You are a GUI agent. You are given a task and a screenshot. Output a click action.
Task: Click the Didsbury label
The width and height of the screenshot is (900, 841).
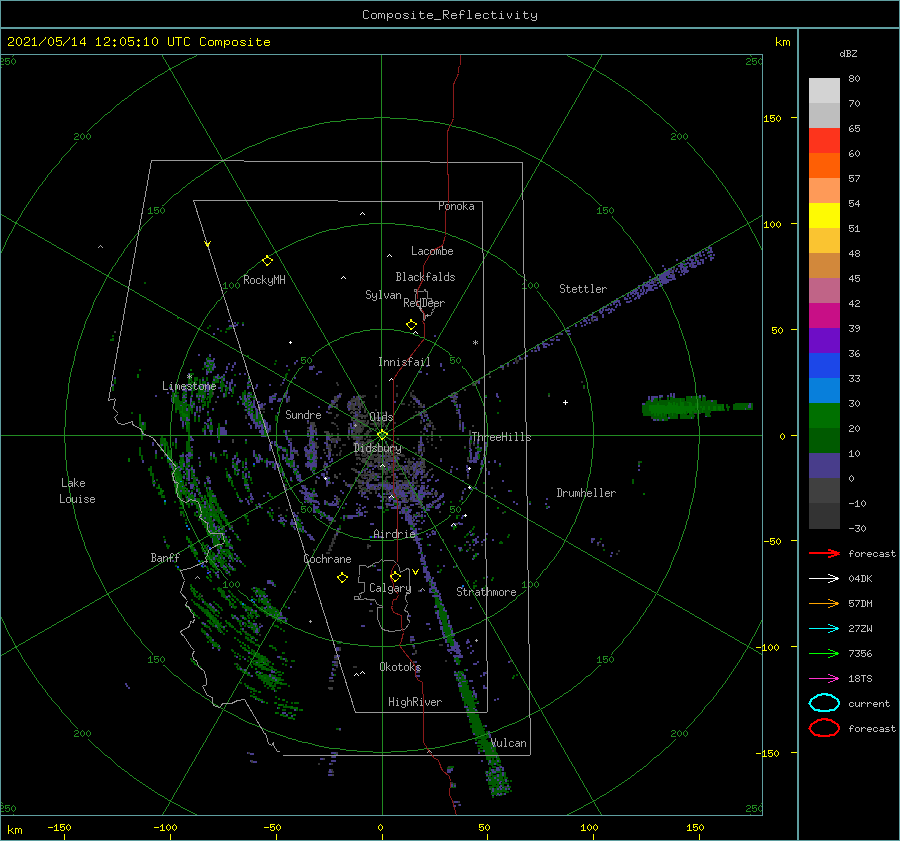coord(378,448)
